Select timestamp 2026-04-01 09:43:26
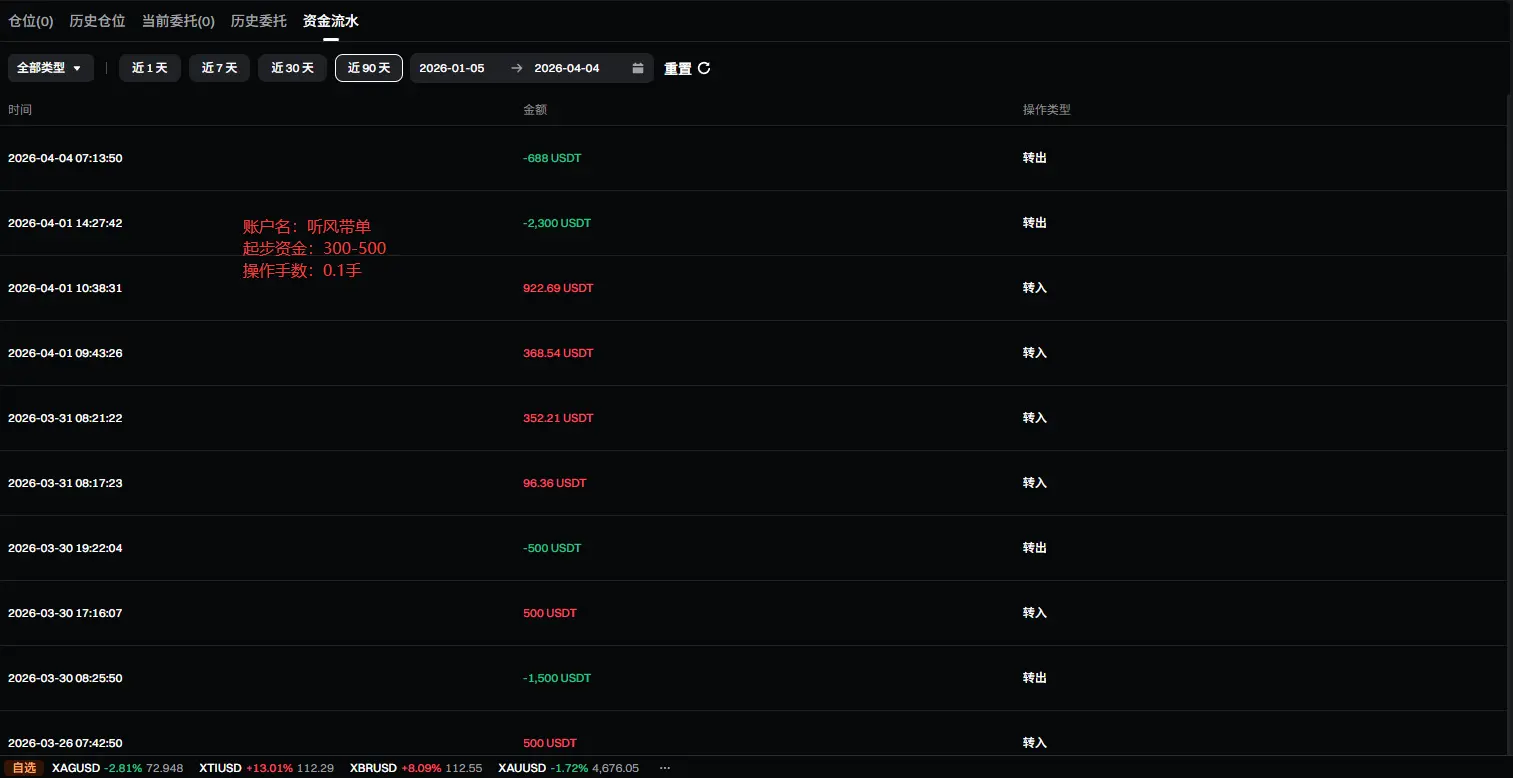 pos(65,353)
